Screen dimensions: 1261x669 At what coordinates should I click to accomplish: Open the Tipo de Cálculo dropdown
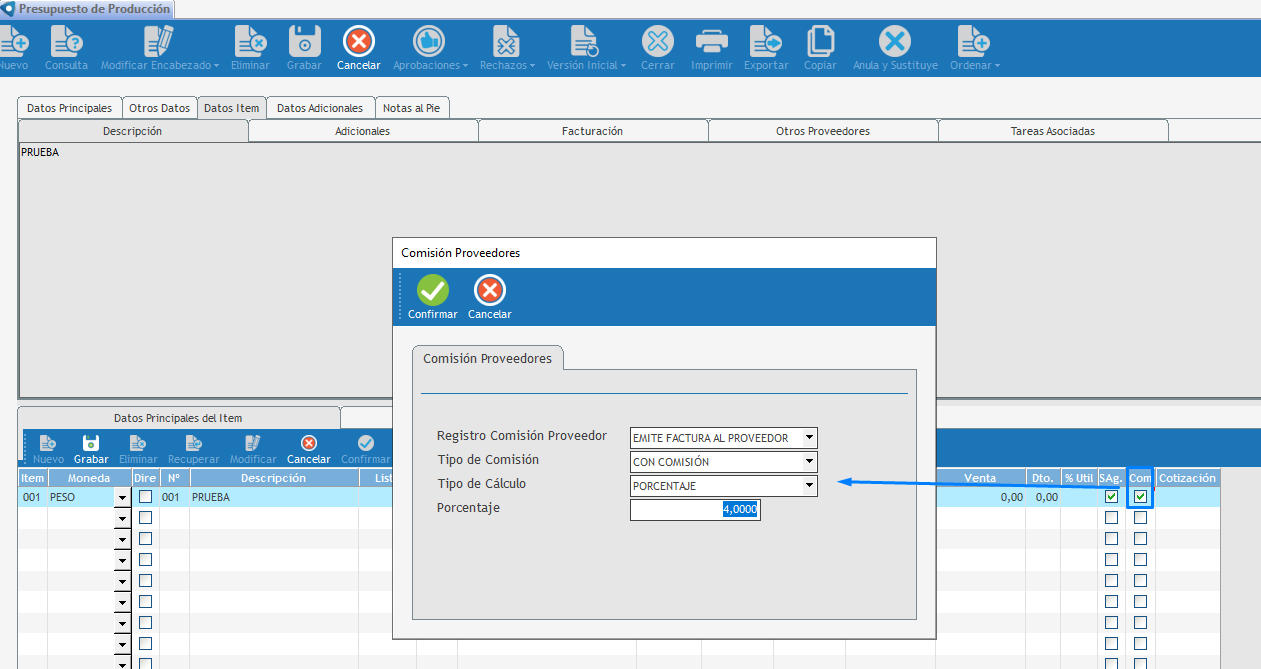809,486
